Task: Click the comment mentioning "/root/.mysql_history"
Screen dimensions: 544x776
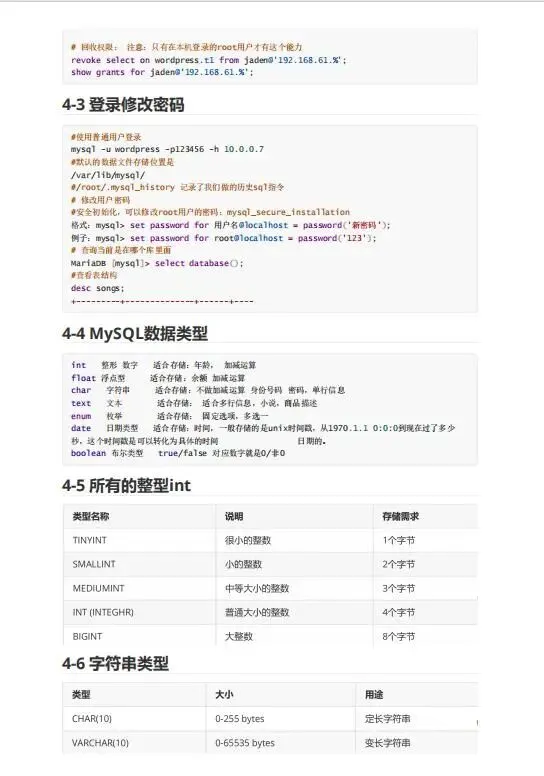Action: (177, 188)
